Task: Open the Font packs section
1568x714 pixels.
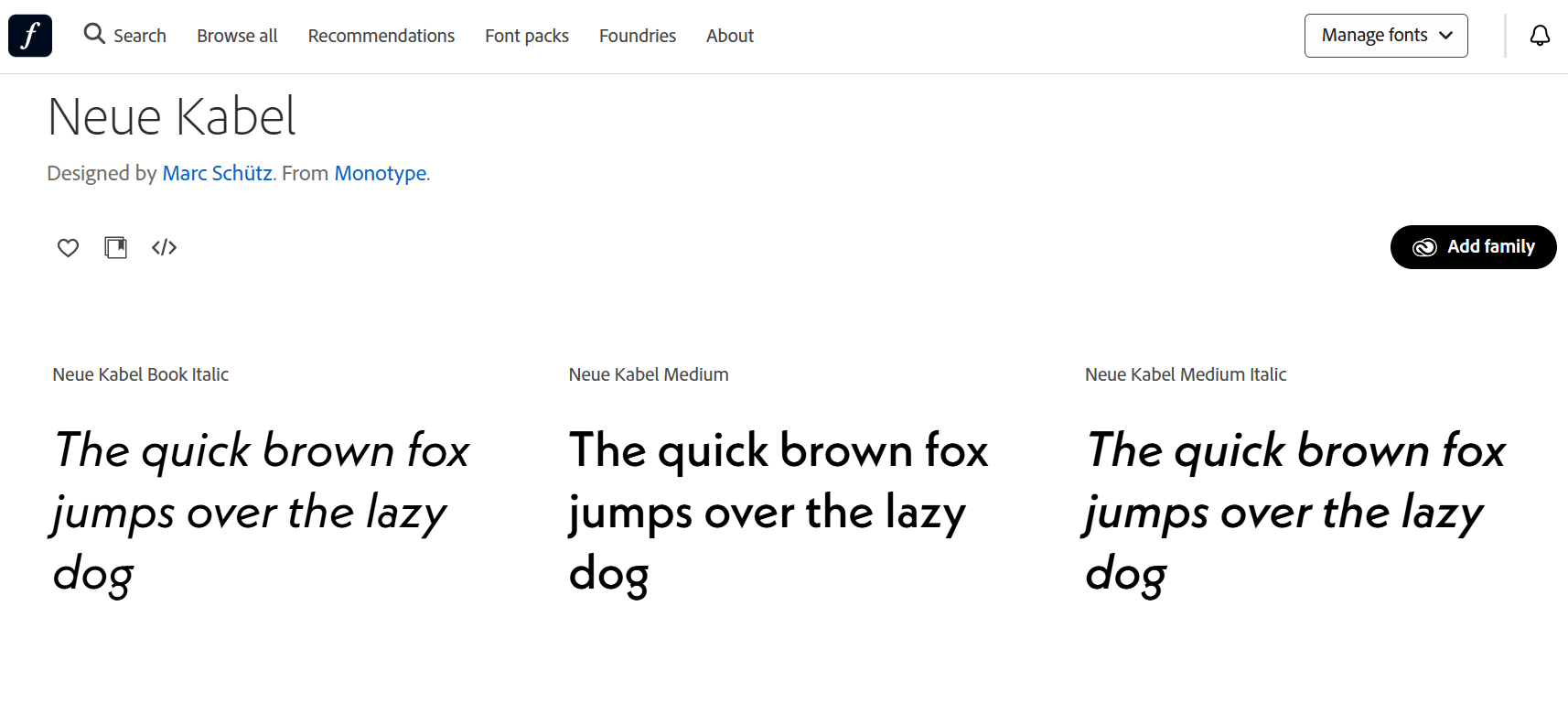Action: (x=526, y=36)
